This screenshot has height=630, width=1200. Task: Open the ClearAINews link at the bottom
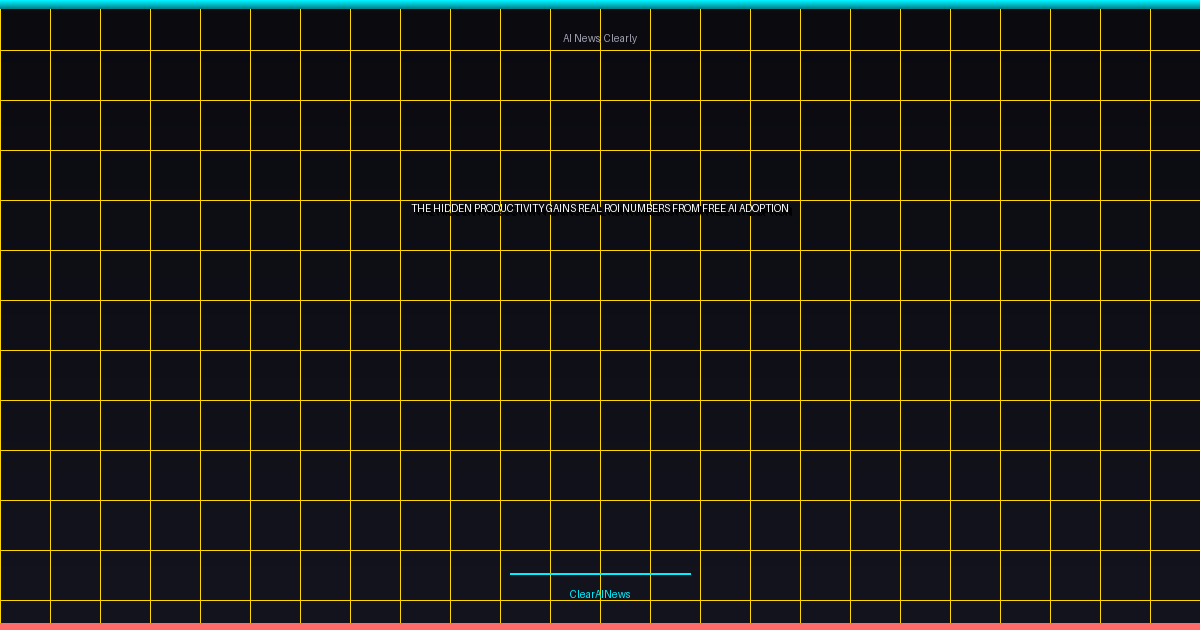tap(600, 594)
